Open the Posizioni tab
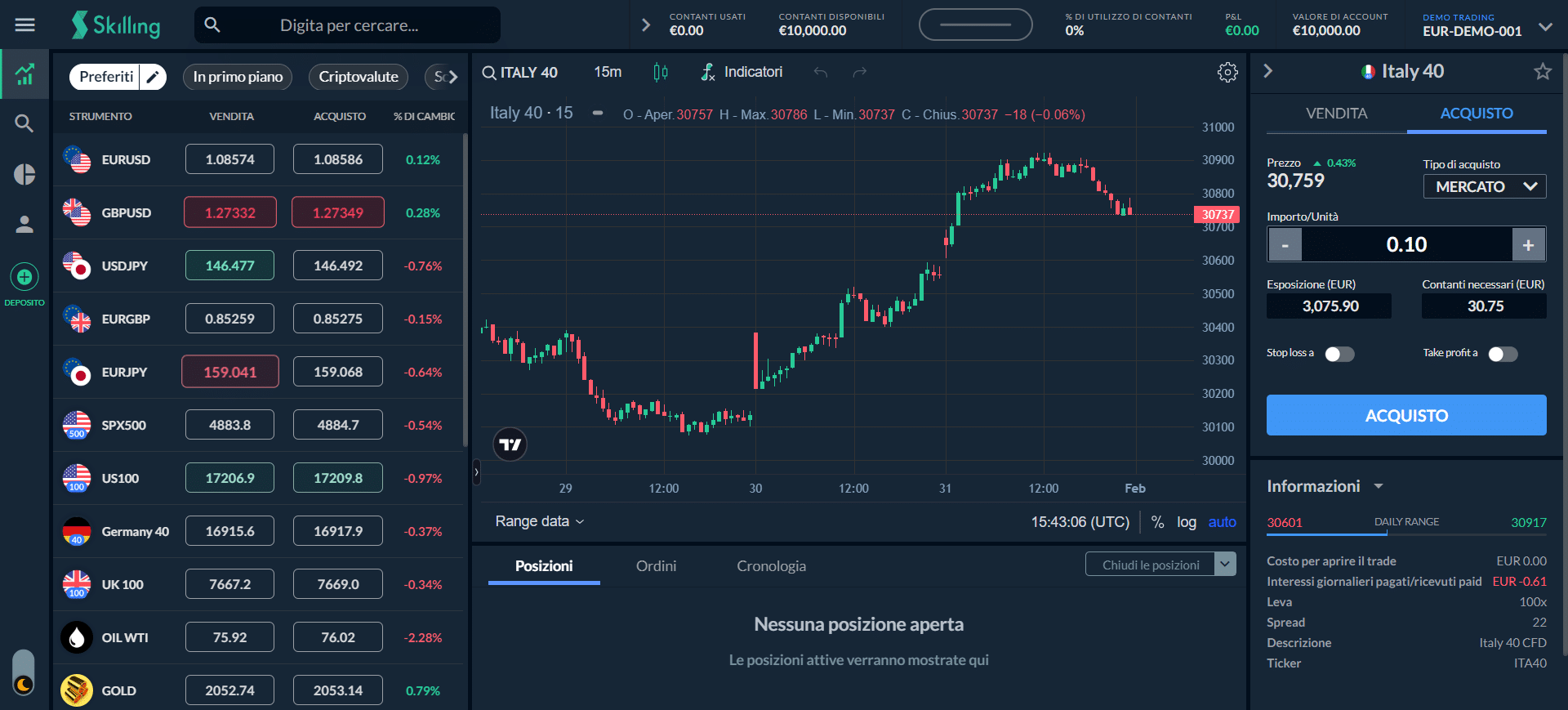Screen dimensions: 1568x710 click(x=544, y=566)
